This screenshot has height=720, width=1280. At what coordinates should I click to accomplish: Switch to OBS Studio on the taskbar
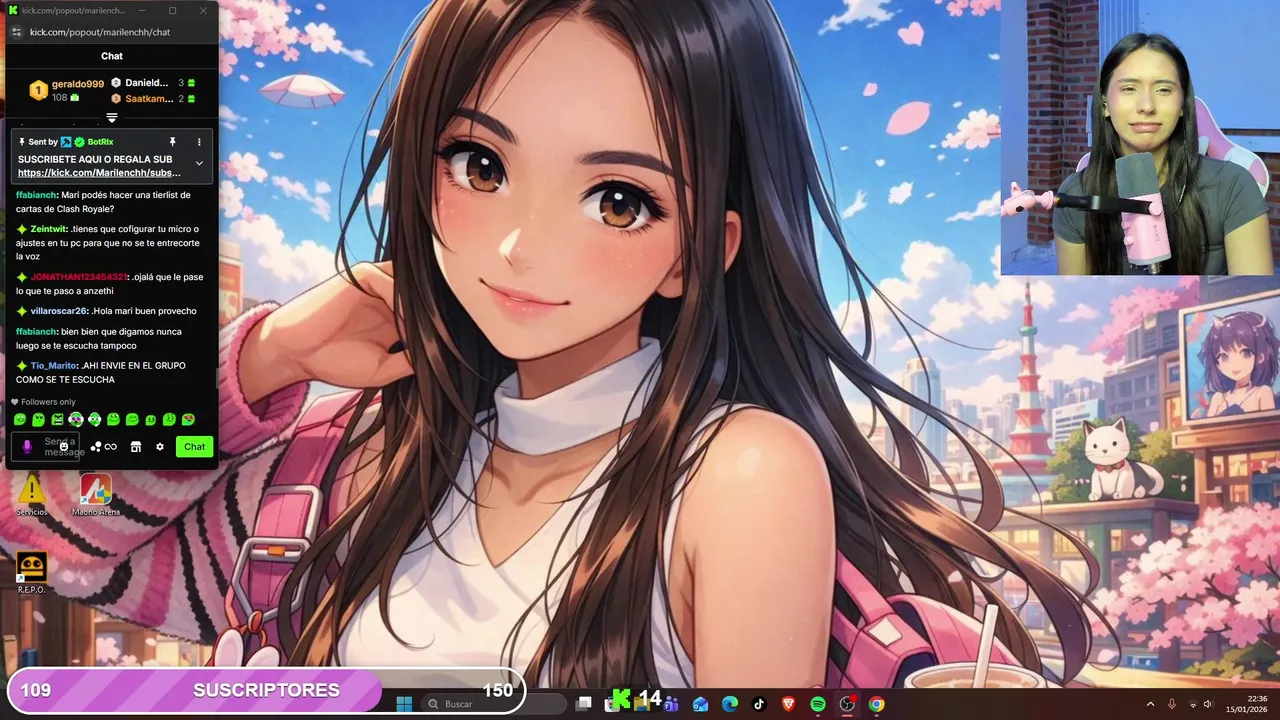847,704
